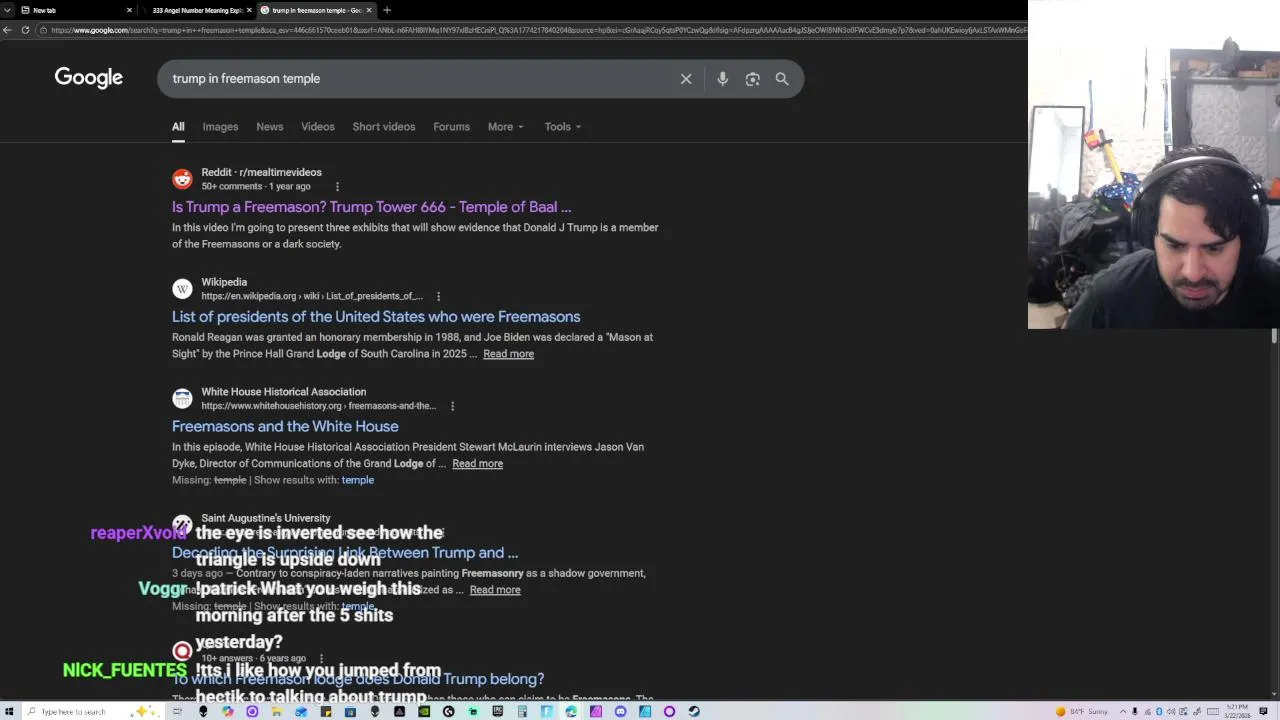Start voice search with the microphone icon
Screen dimensions: 1280x720
tap(722, 79)
